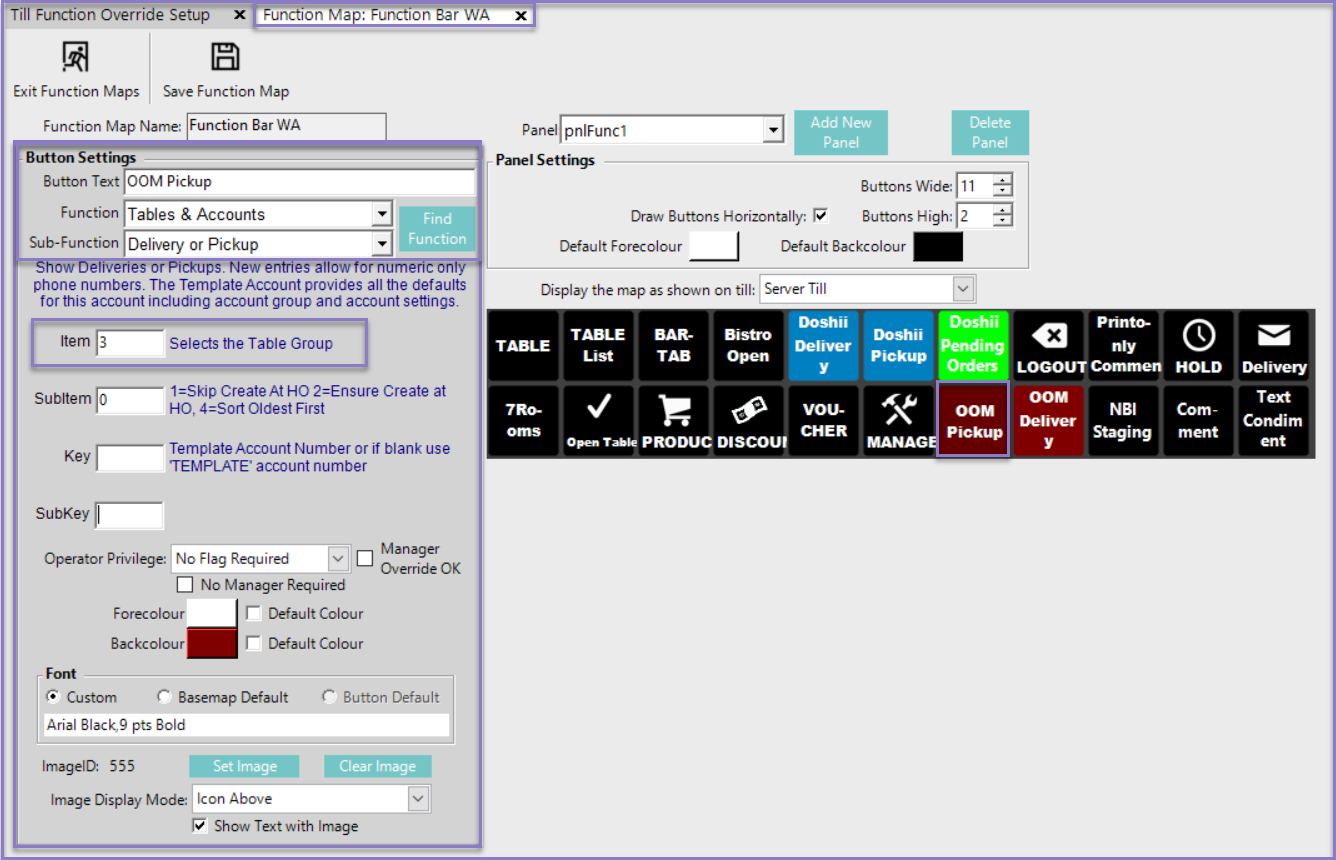The width and height of the screenshot is (1336, 860).
Task: Select the LOGOUT button with backspace icon
Action: pos(1049,346)
